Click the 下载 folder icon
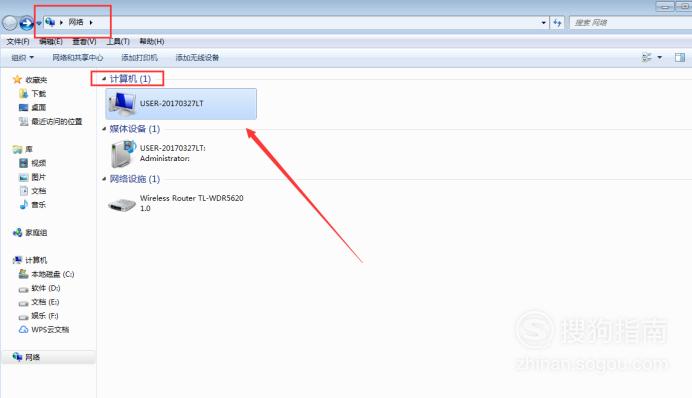 tap(23, 94)
